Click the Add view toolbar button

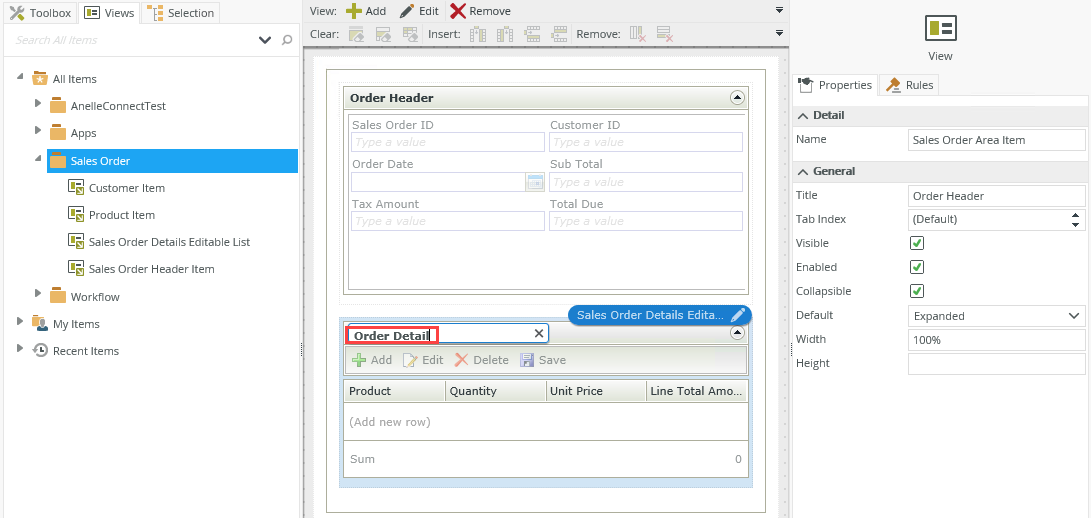click(365, 11)
